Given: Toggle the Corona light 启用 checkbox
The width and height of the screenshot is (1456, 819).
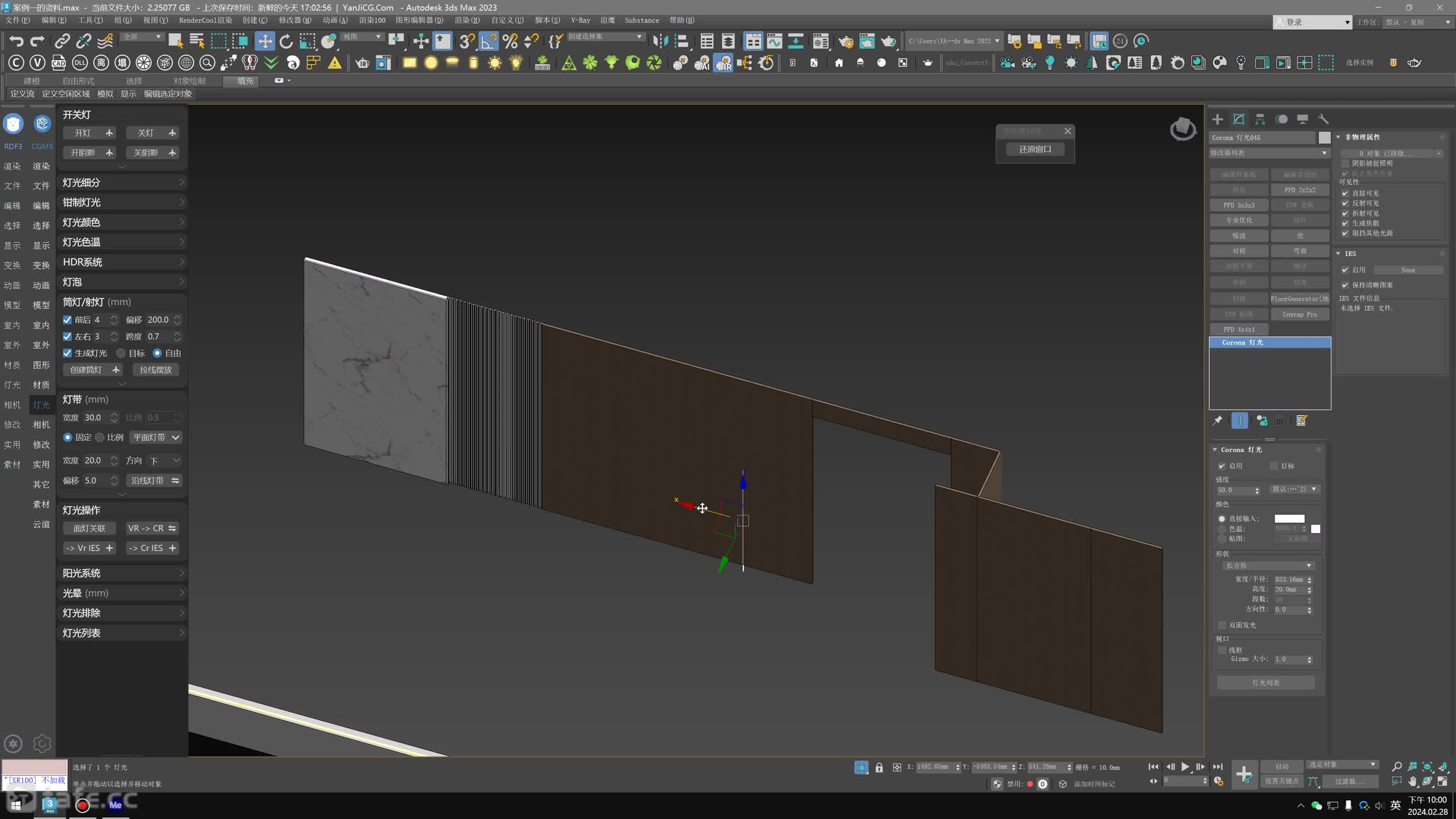Looking at the screenshot, I should pos(1222,466).
